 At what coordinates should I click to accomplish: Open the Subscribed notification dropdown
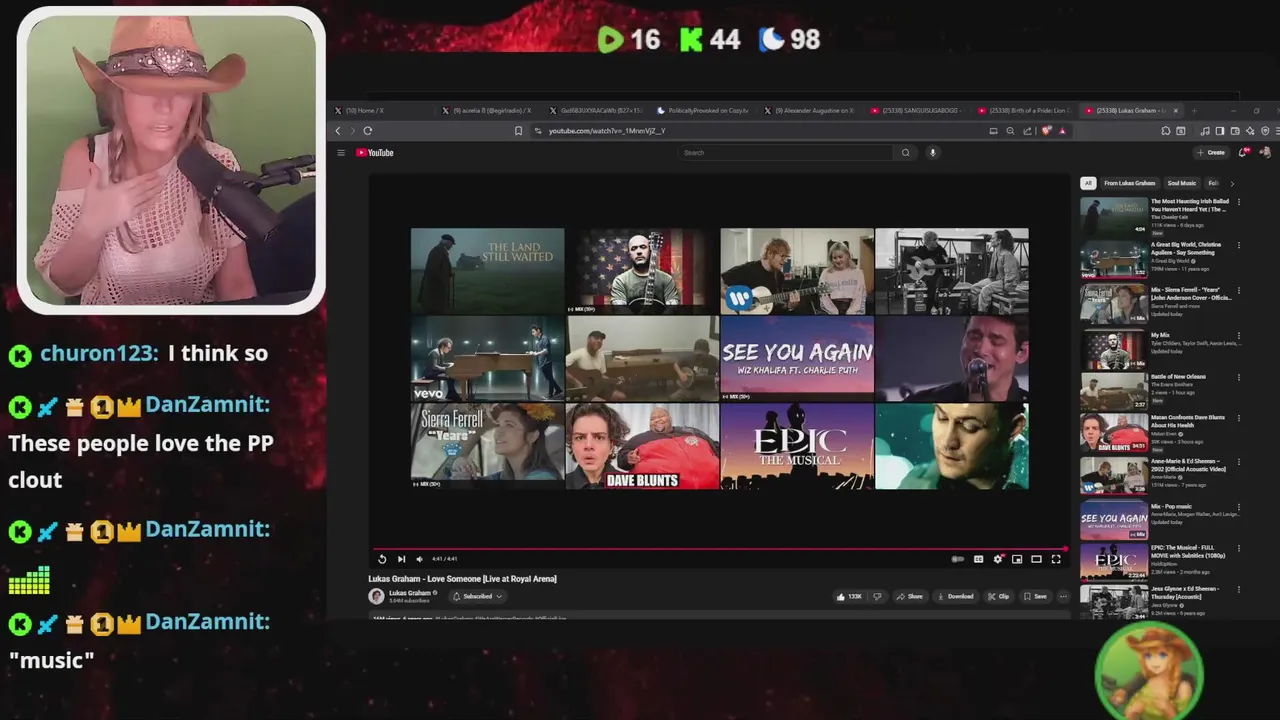tap(477, 596)
